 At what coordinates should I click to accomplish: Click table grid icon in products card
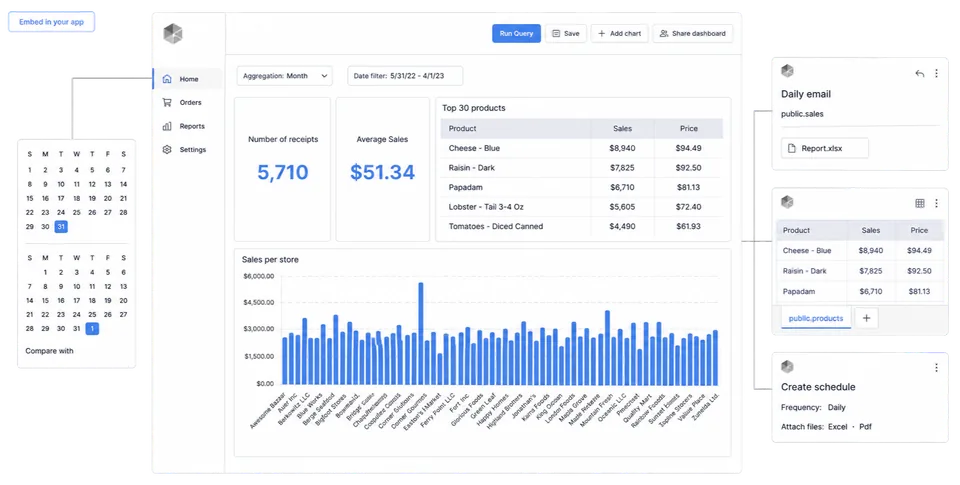(920, 203)
